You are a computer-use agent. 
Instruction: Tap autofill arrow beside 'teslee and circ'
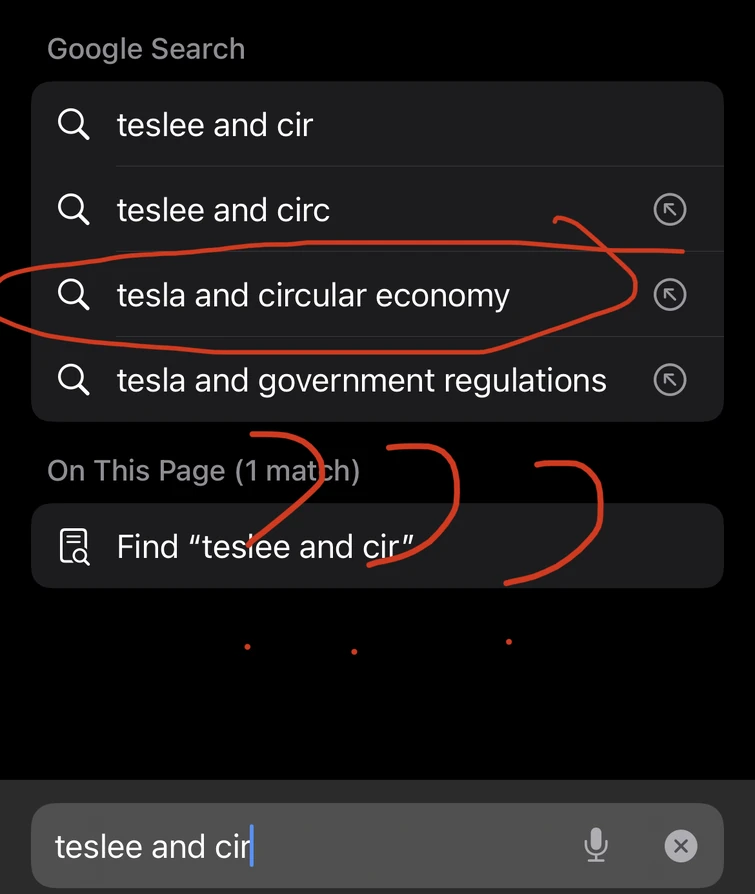coord(670,210)
